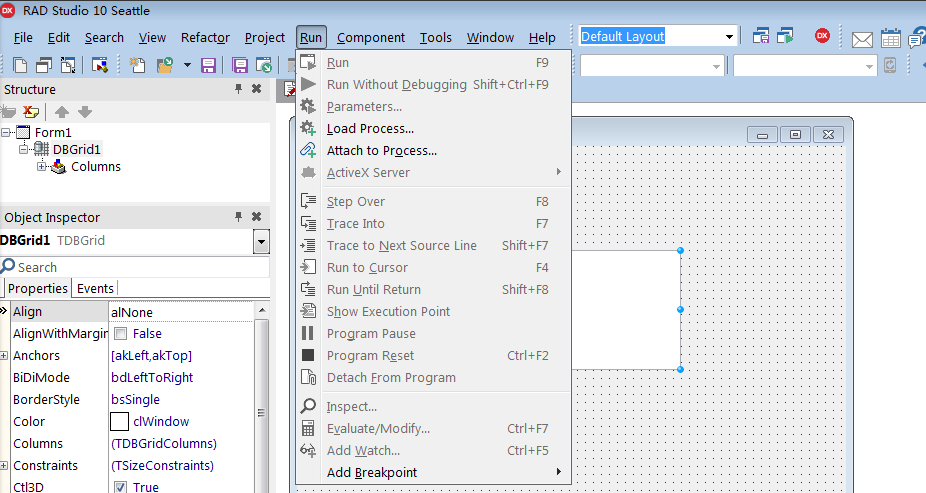Viewport: 926px width, 493px height.
Task: Collapse the Form1 tree node
Action: (5, 132)
